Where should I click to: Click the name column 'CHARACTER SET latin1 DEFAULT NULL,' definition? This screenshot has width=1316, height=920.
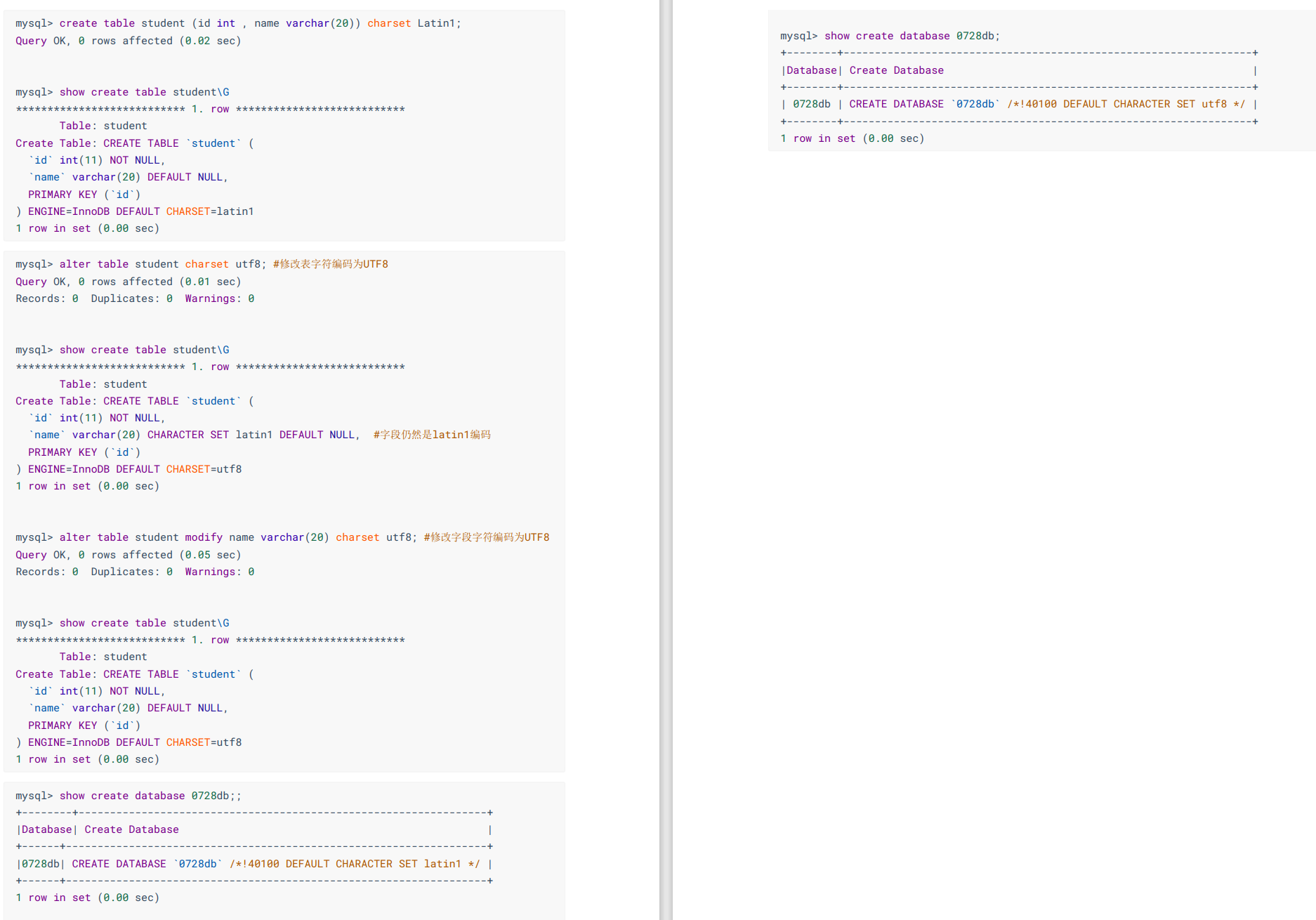pos(195,435)
